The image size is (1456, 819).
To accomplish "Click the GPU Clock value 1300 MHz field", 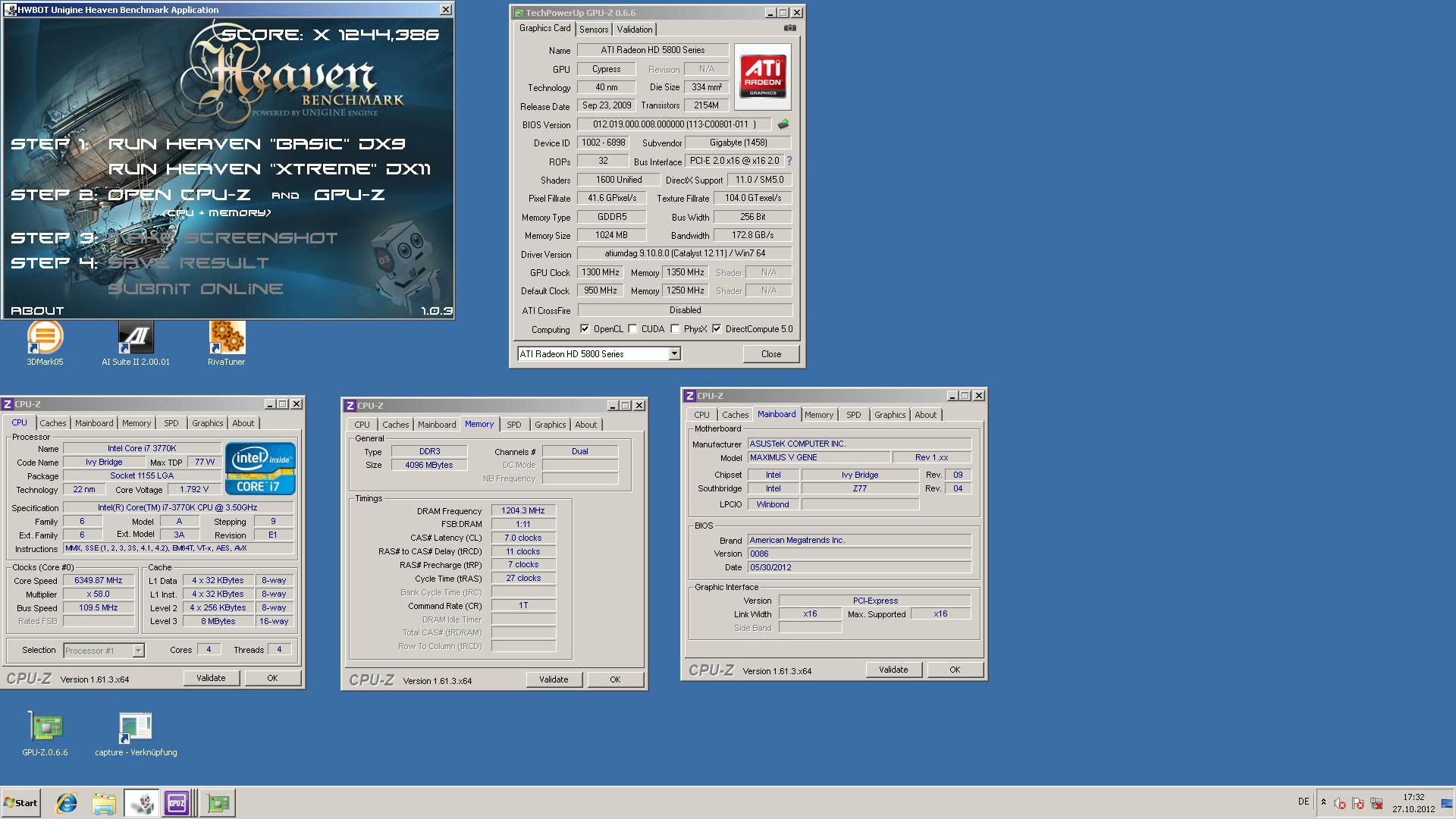I will (601, 272).
